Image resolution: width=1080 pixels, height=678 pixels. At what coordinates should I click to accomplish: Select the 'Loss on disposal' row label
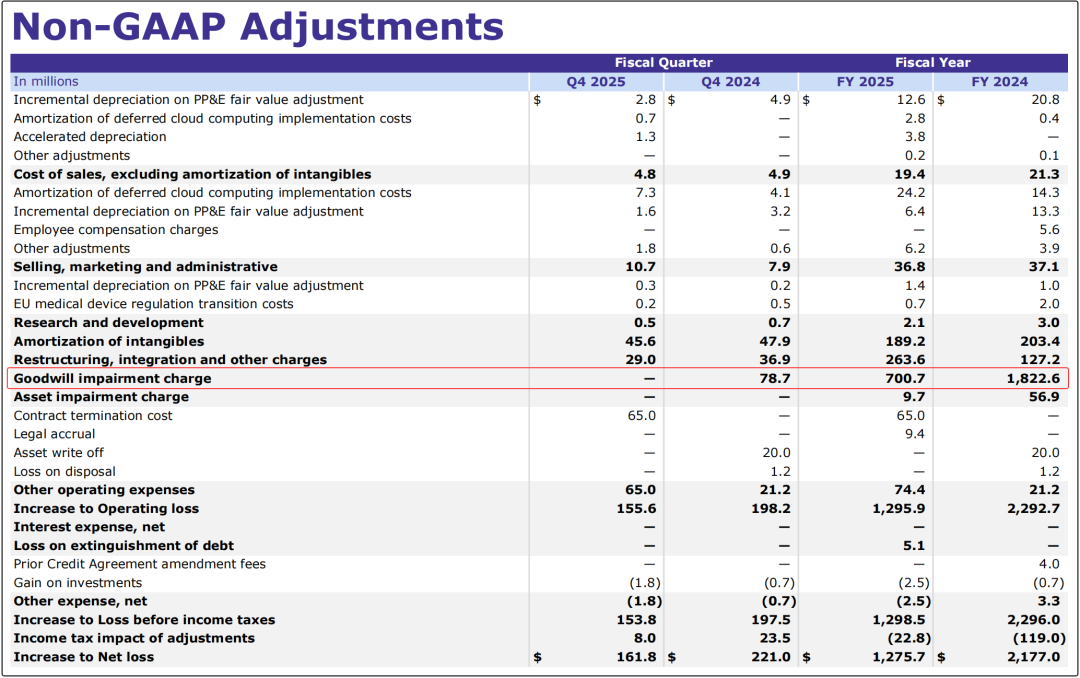65,471
